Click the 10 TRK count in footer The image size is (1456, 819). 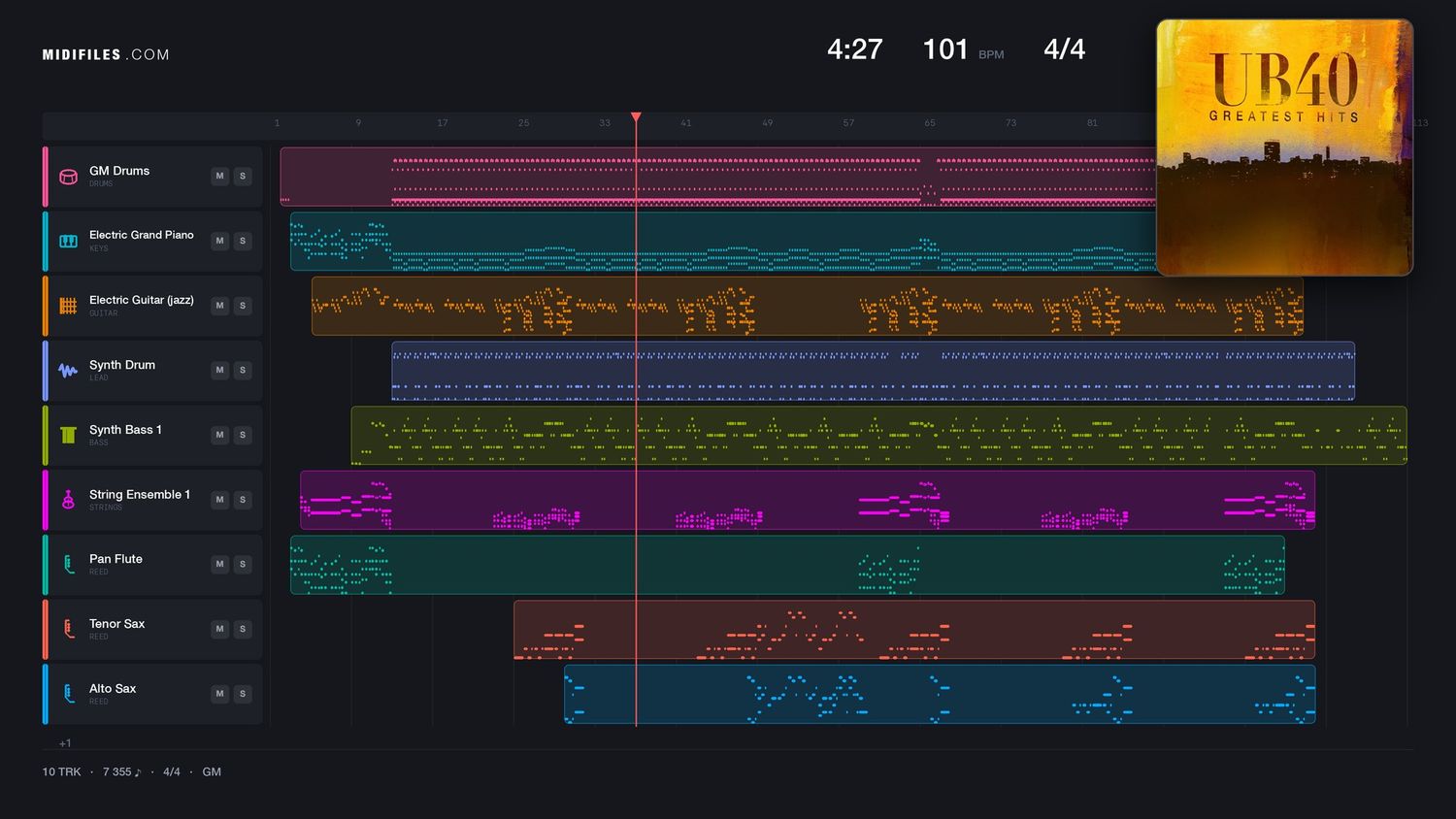(61, 772)
